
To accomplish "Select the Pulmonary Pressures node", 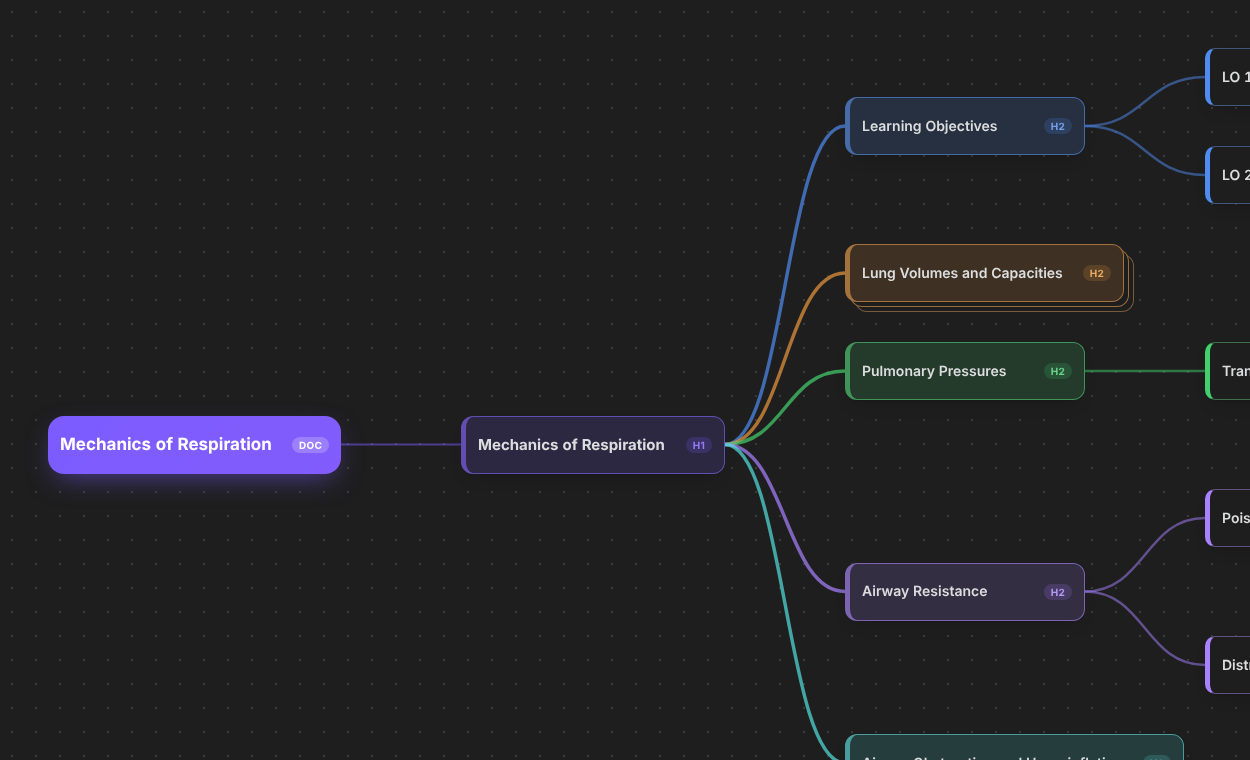I will tap(965, 371).
